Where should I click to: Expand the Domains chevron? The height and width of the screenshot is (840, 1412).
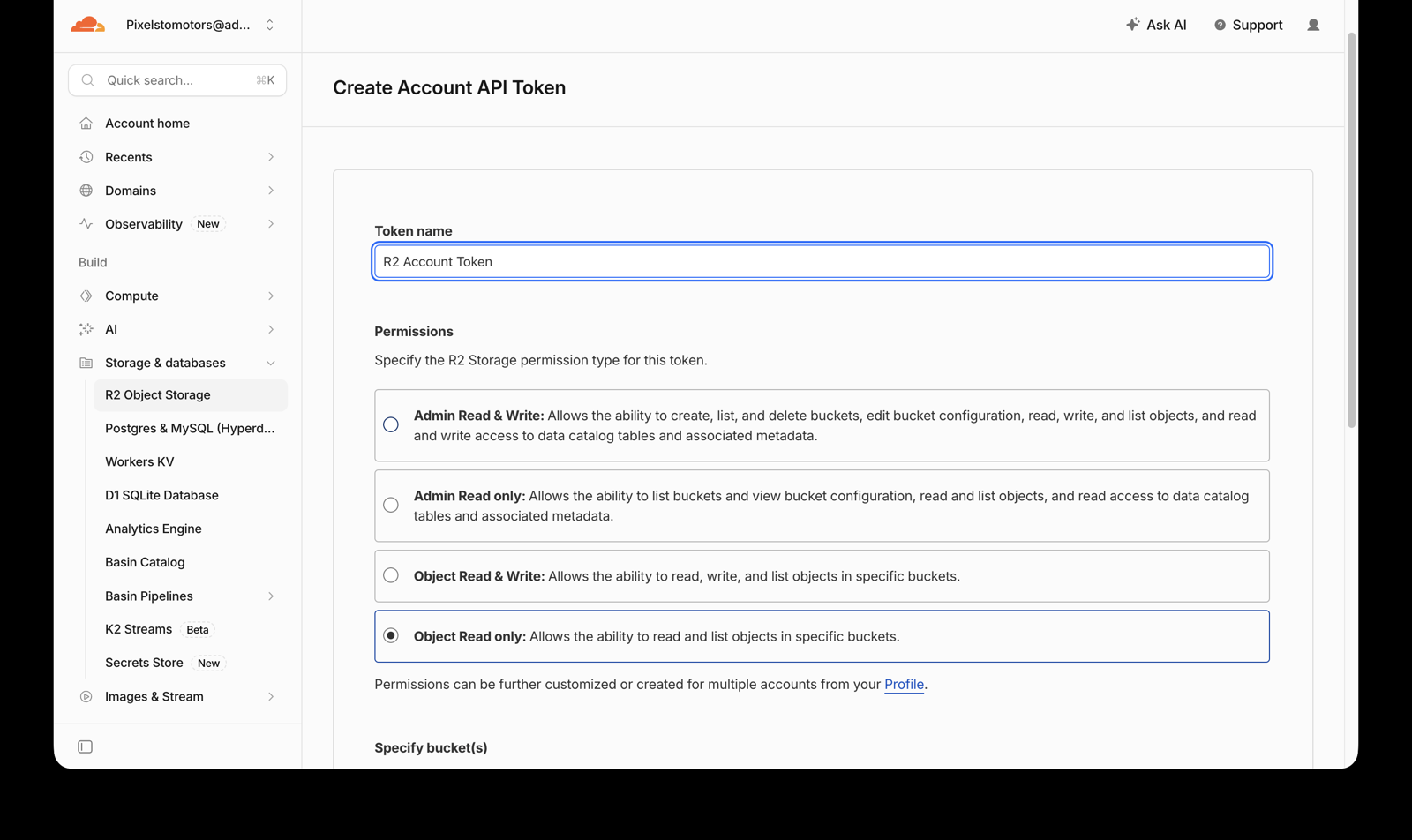(271, 191)
